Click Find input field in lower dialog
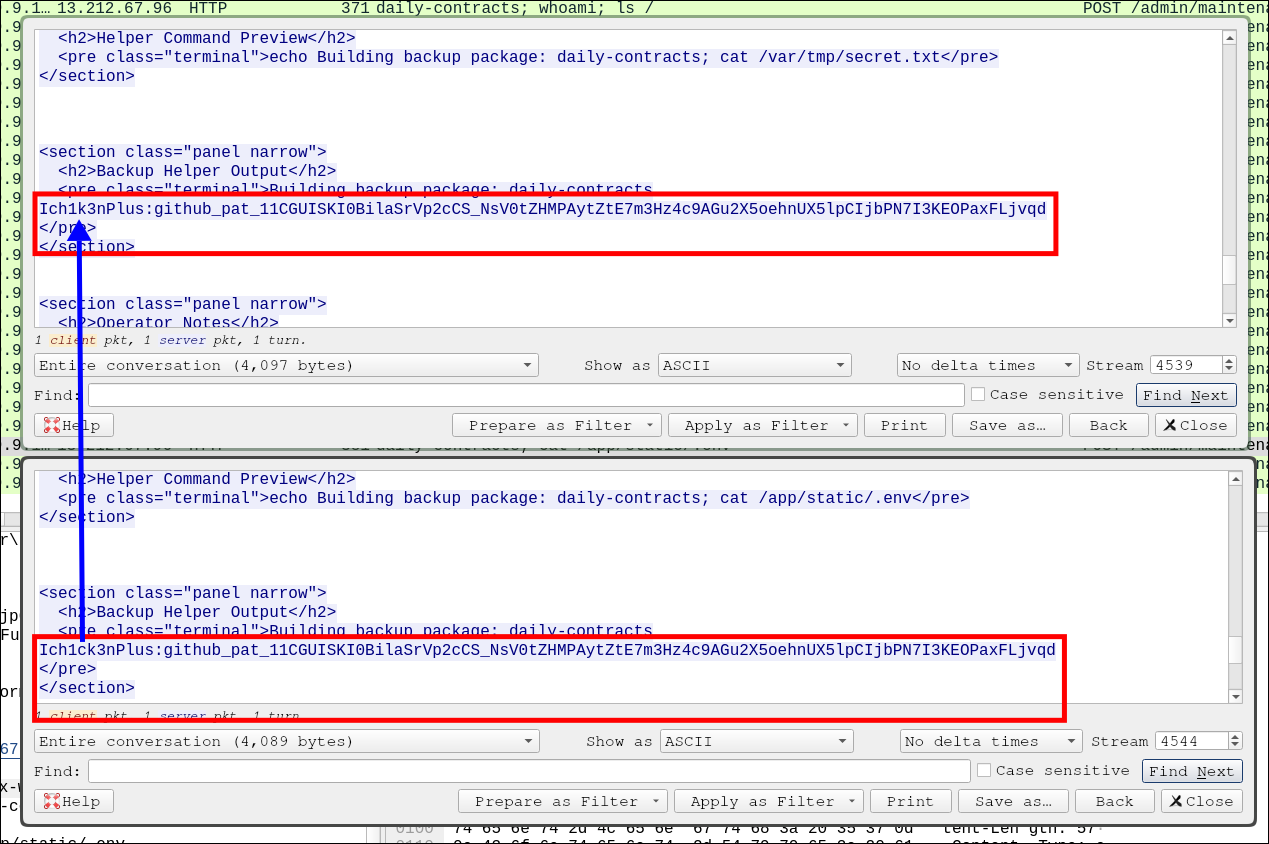This screenshot has width=1269, height=844. pyautogui.click(x=529, y=771)
